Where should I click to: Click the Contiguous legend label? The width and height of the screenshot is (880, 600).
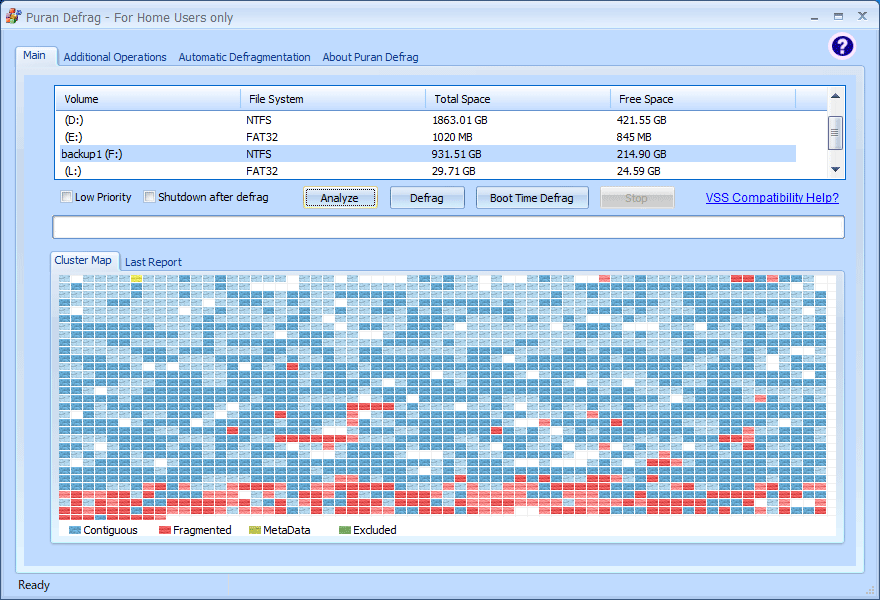point(111,530)
